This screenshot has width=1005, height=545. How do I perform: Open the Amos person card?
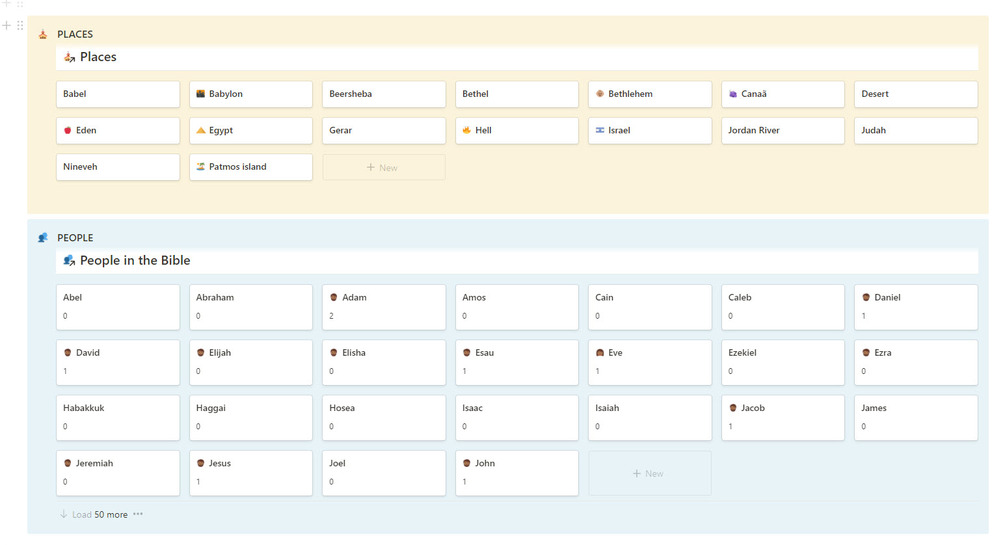tap(517, 307)
